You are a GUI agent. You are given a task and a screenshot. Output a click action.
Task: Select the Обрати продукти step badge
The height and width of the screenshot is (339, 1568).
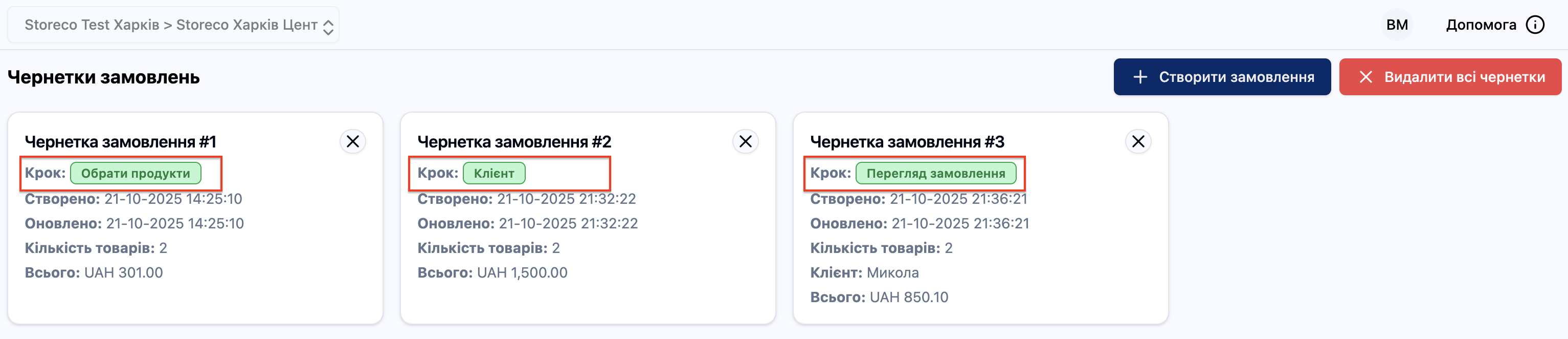tap(135, 173)
